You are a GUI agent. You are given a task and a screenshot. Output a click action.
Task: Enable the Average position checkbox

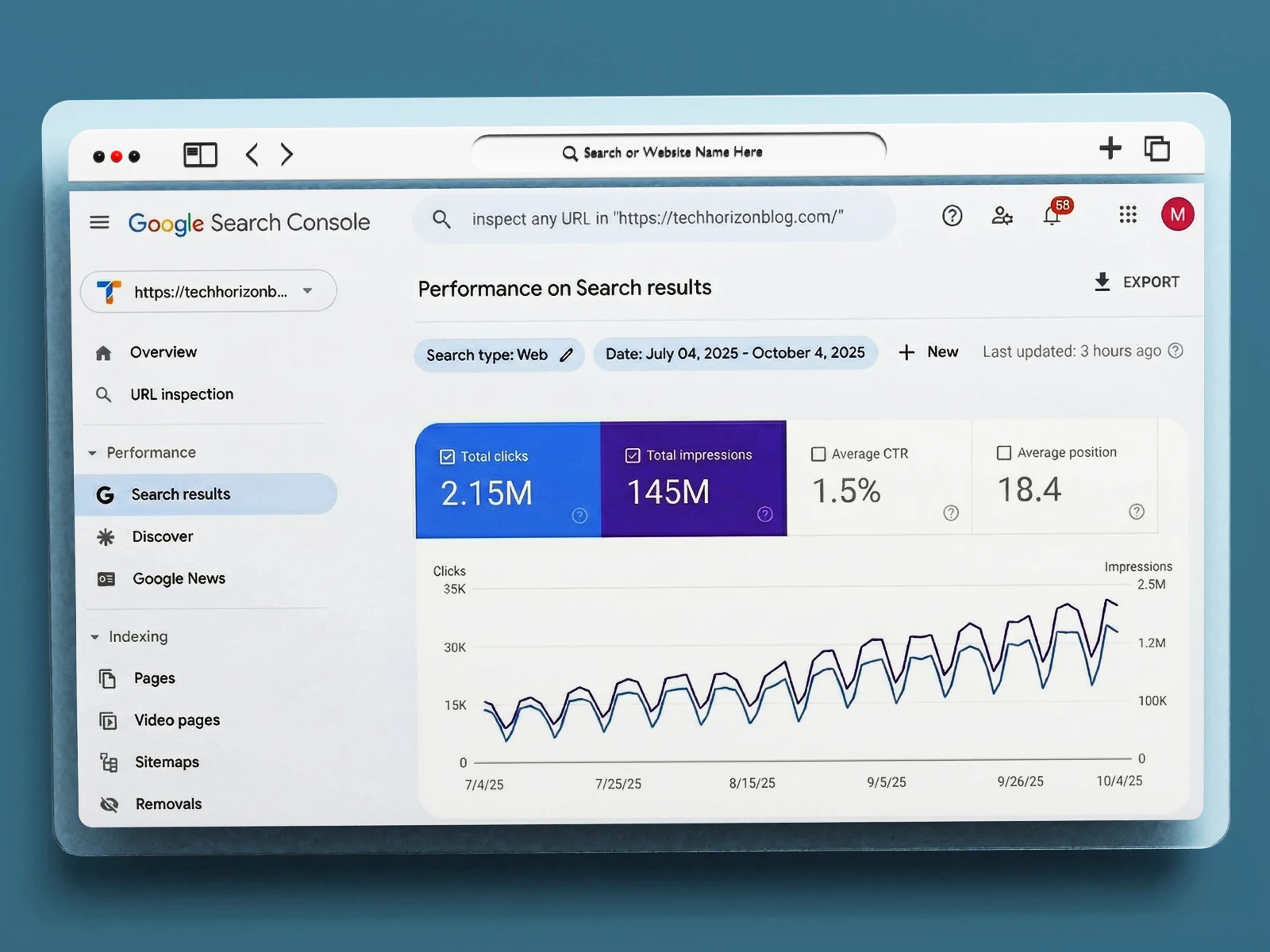coord(1004,453)
